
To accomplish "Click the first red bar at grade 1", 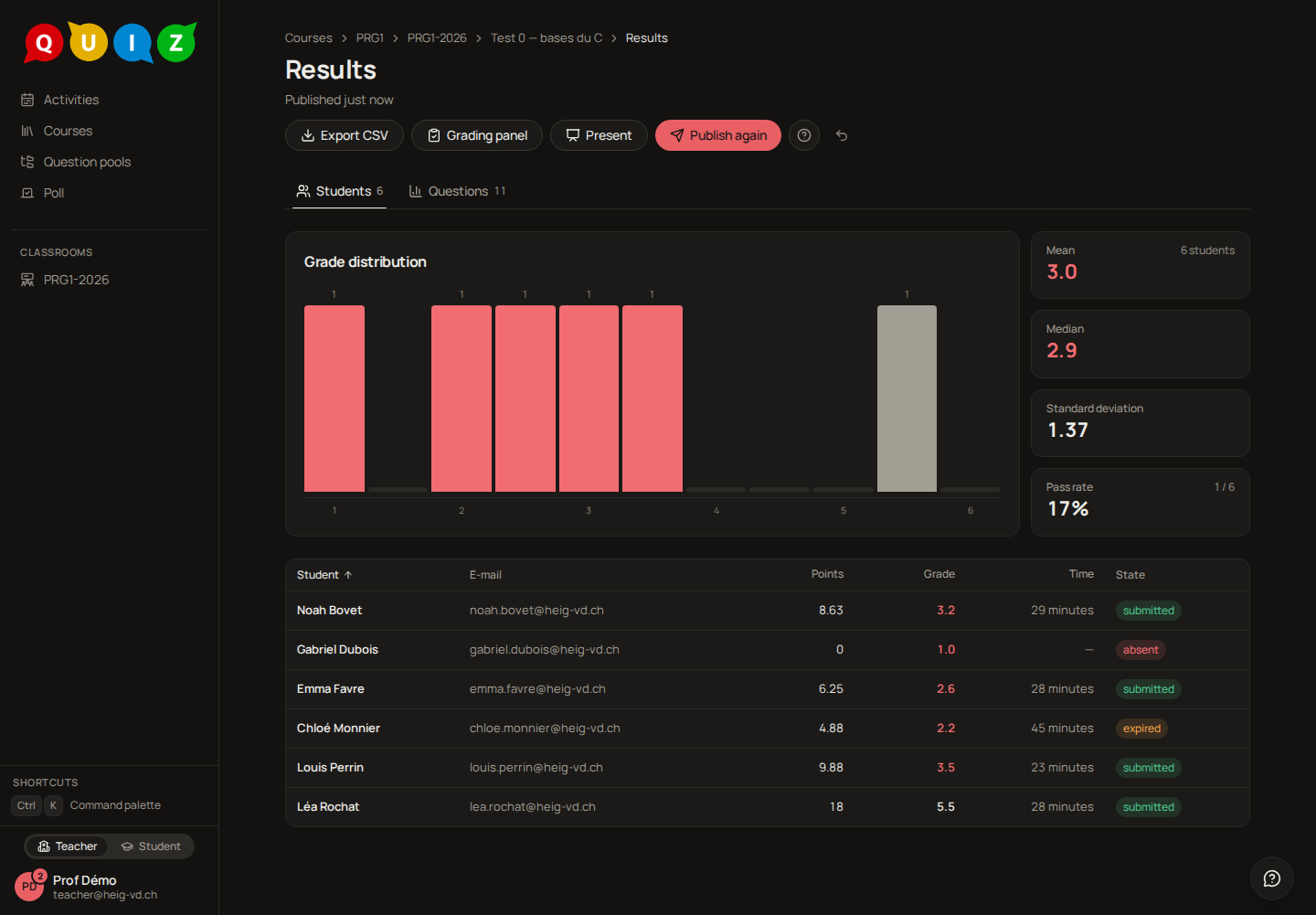I will coord(334,399).
